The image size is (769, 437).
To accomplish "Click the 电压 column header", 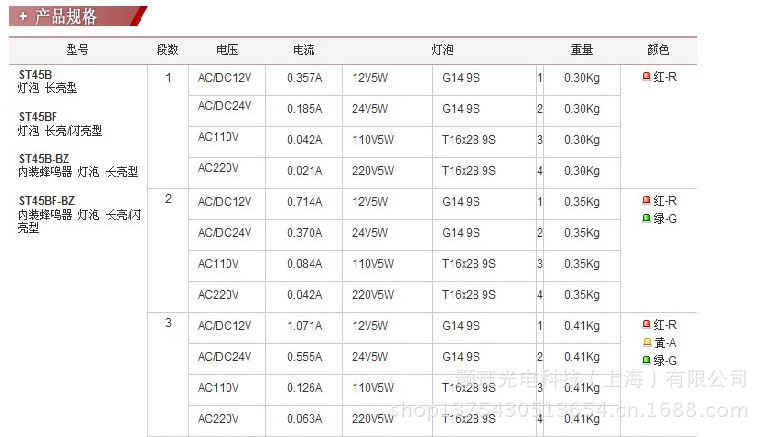I will click(x=227, y=50).
